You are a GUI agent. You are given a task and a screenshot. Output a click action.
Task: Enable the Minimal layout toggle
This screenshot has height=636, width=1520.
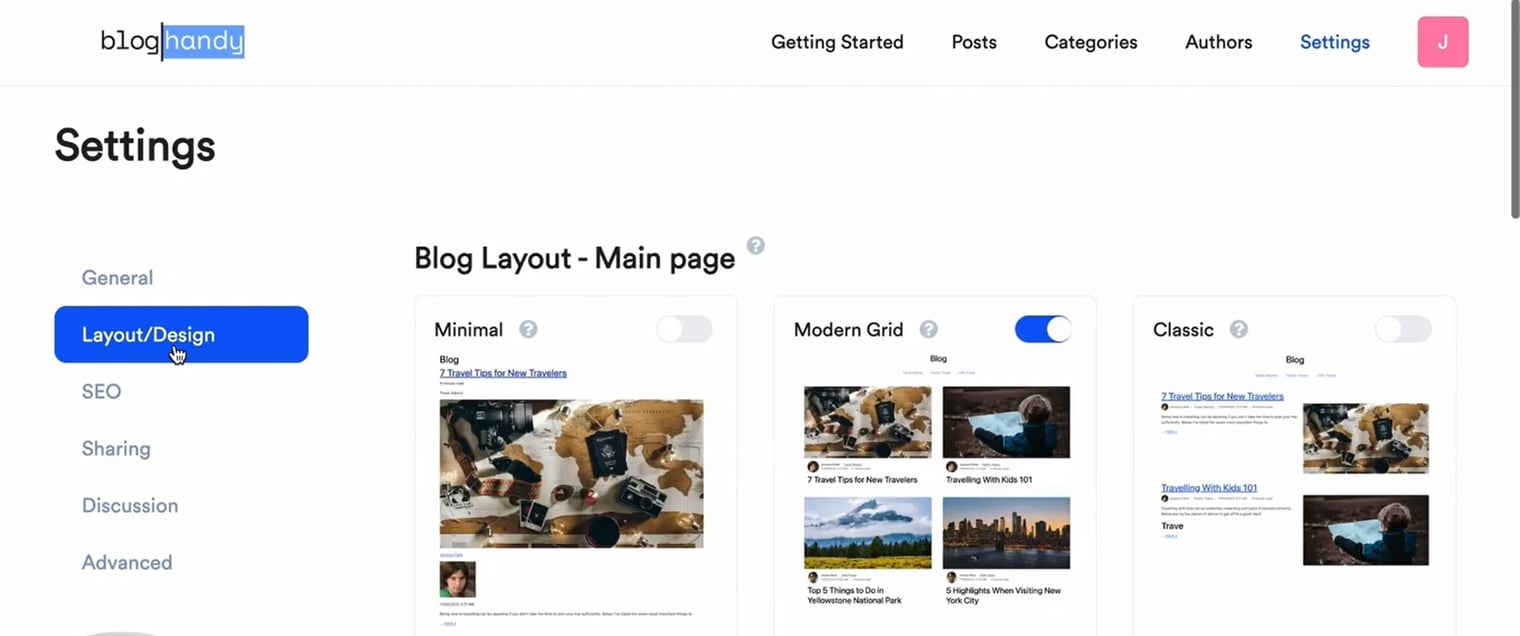click(684, 329)
